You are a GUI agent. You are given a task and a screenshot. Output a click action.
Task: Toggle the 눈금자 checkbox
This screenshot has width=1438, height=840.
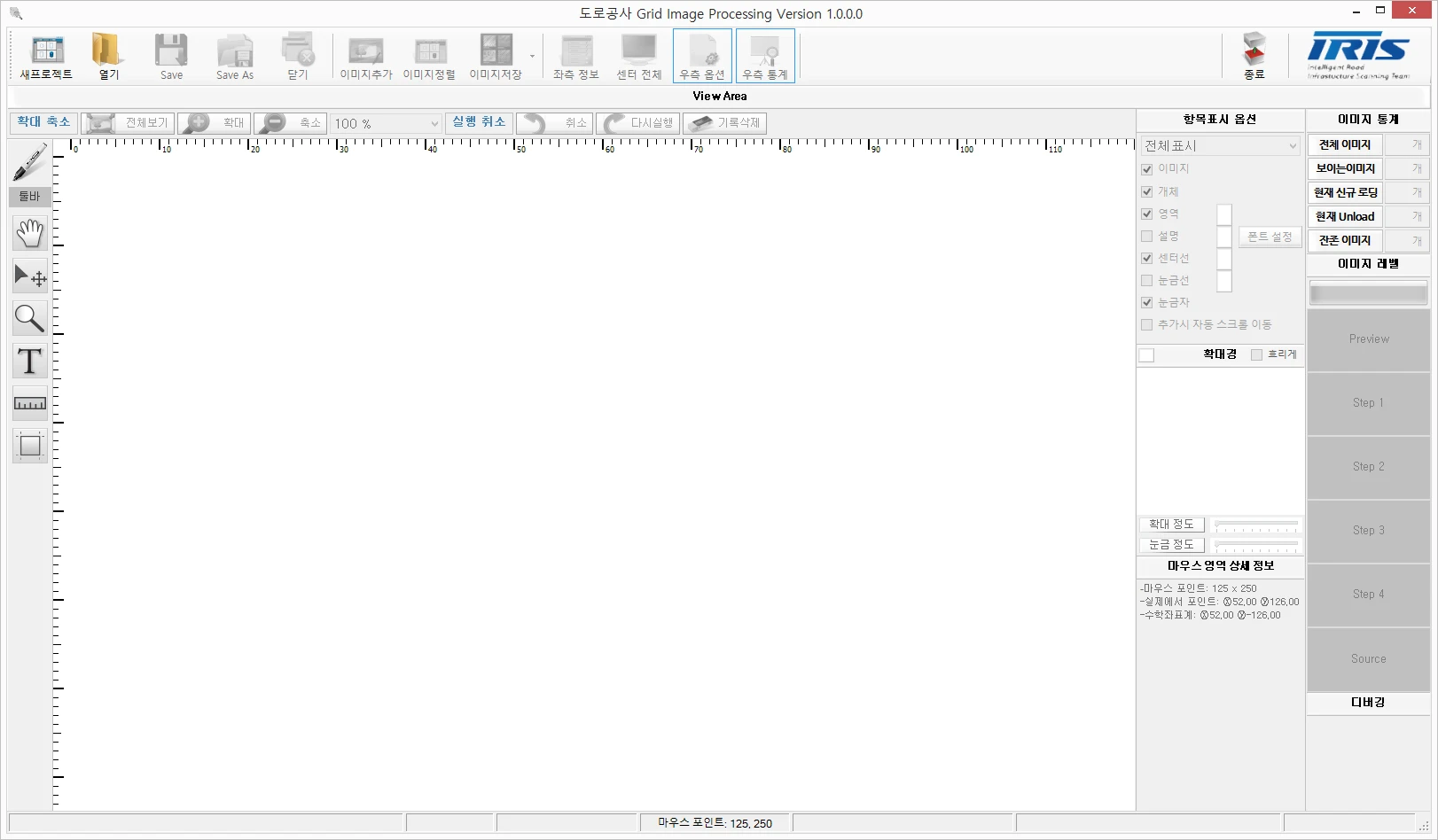(1147, 302)
